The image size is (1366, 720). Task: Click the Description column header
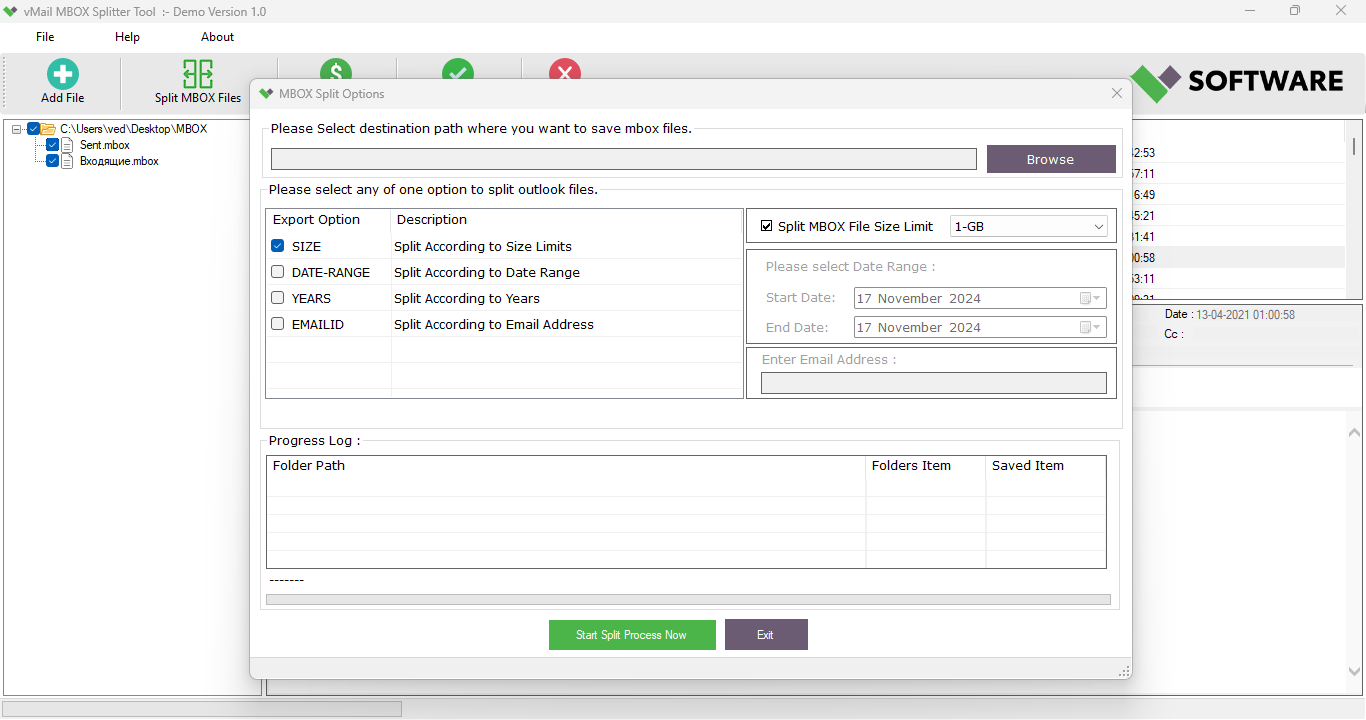point(432,220)
